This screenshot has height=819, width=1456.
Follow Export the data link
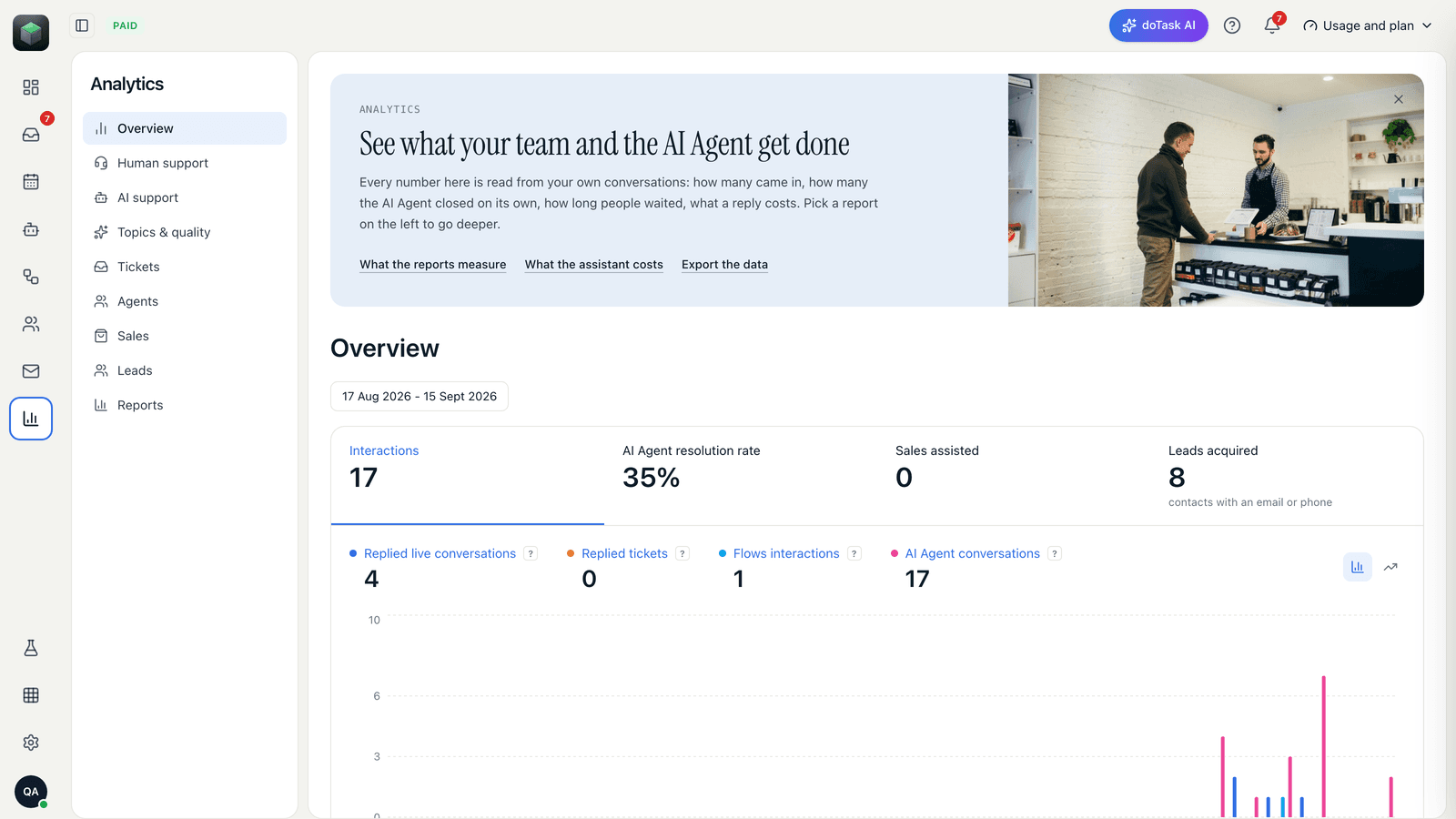(725, 265)
